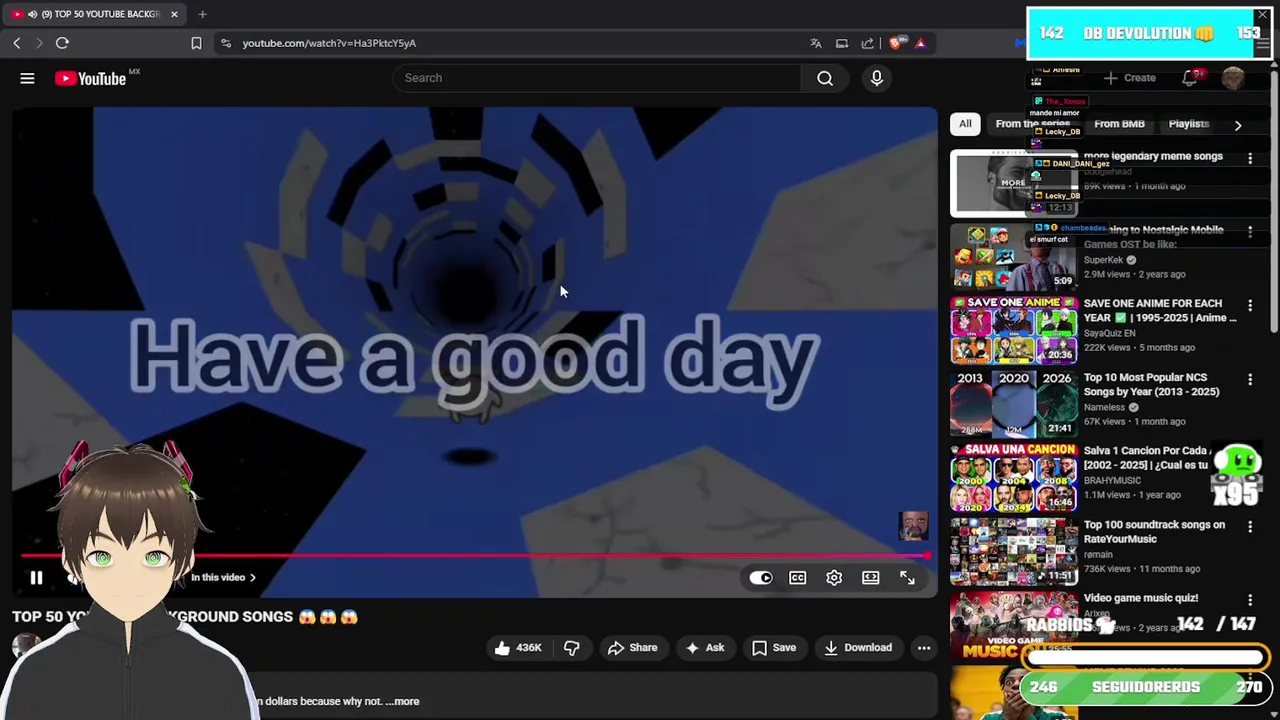
Task: Start voice search with the microphone icon
Action: (x=877, y=78)
